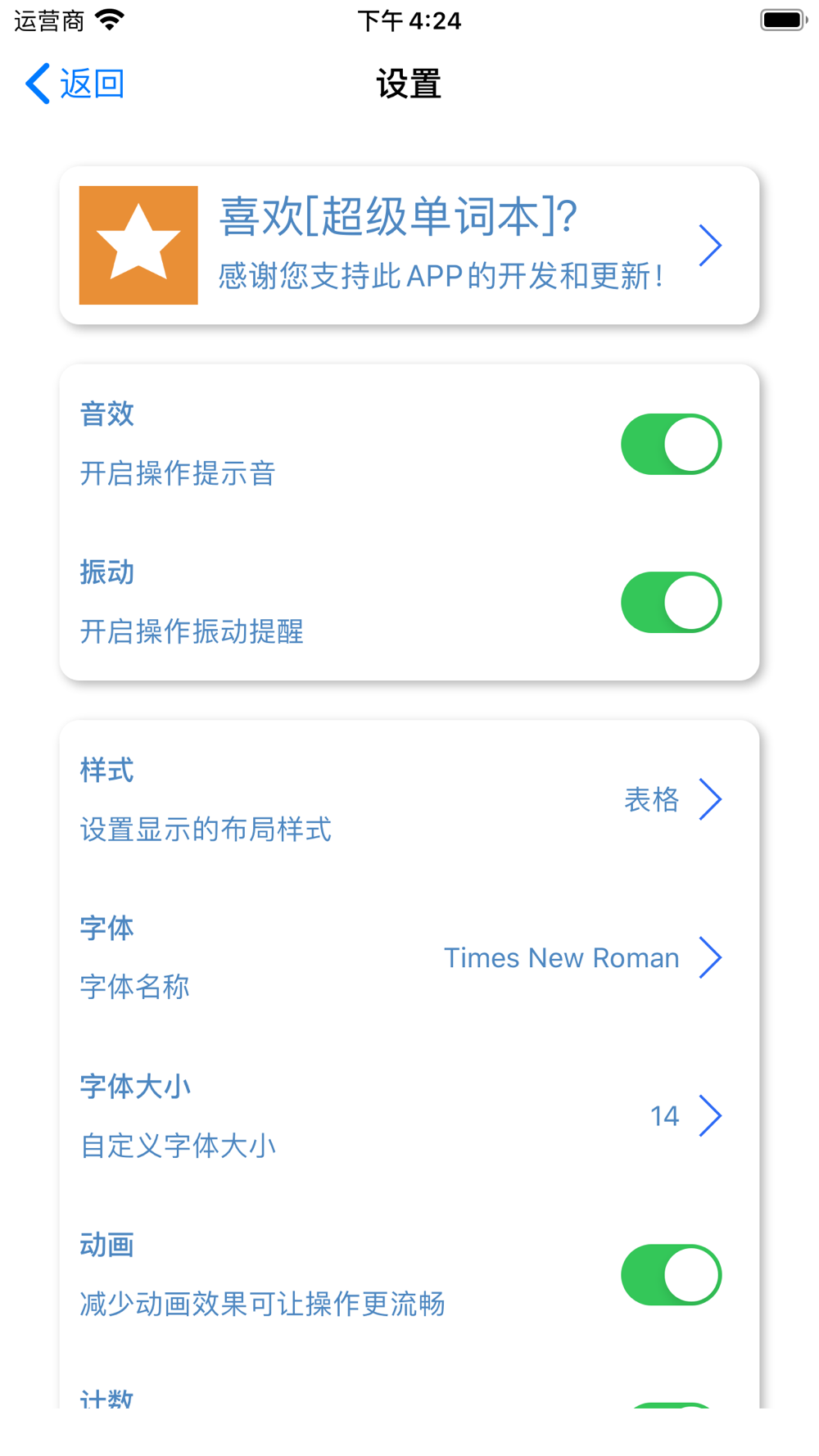Select the Times New Roman font value
The width and height of the screenshot is (819, 1456).
click(x=561, y=957)
